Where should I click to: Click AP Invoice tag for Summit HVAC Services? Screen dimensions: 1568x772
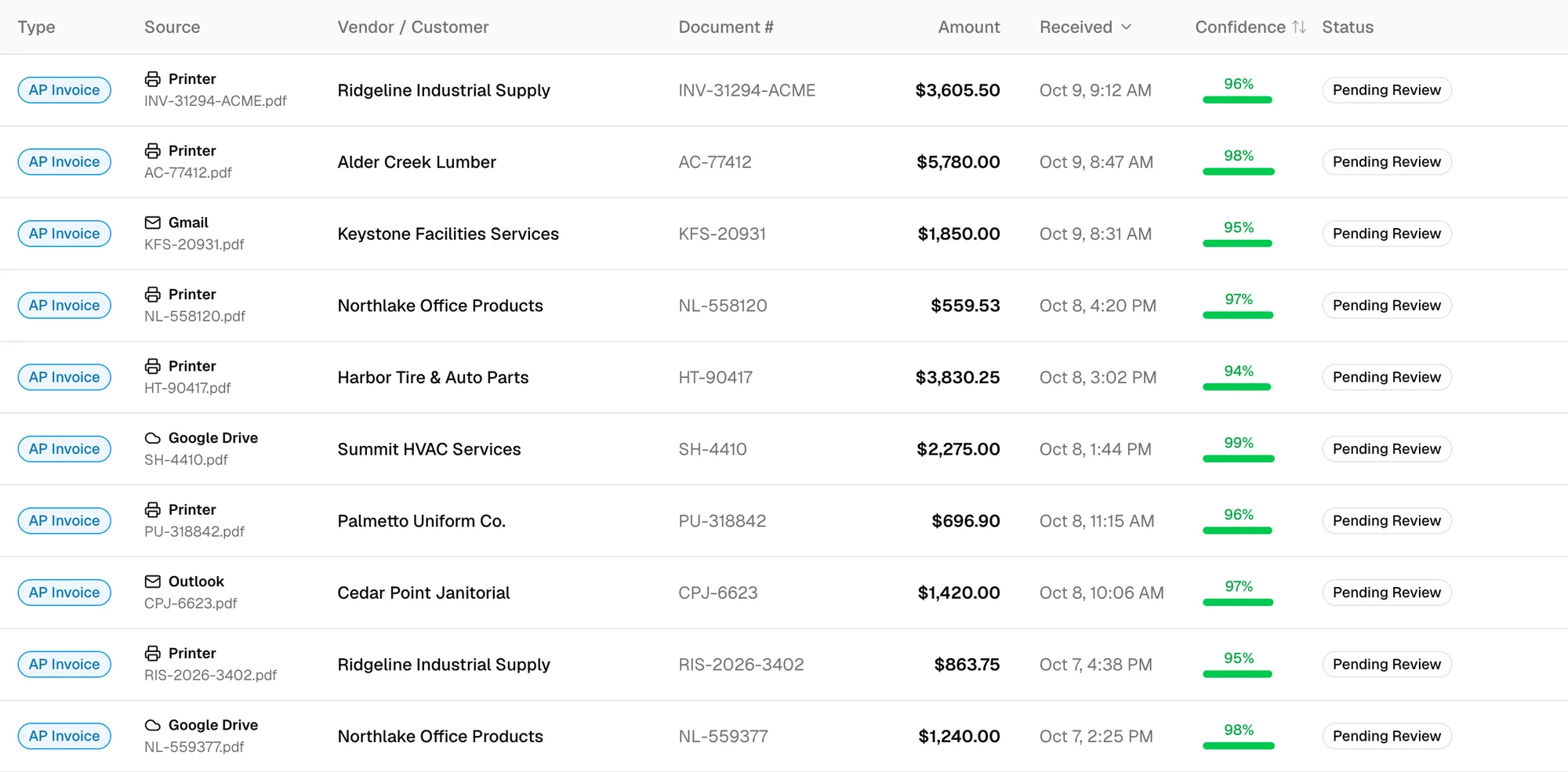pyautogui.click(x=64, y=449)
